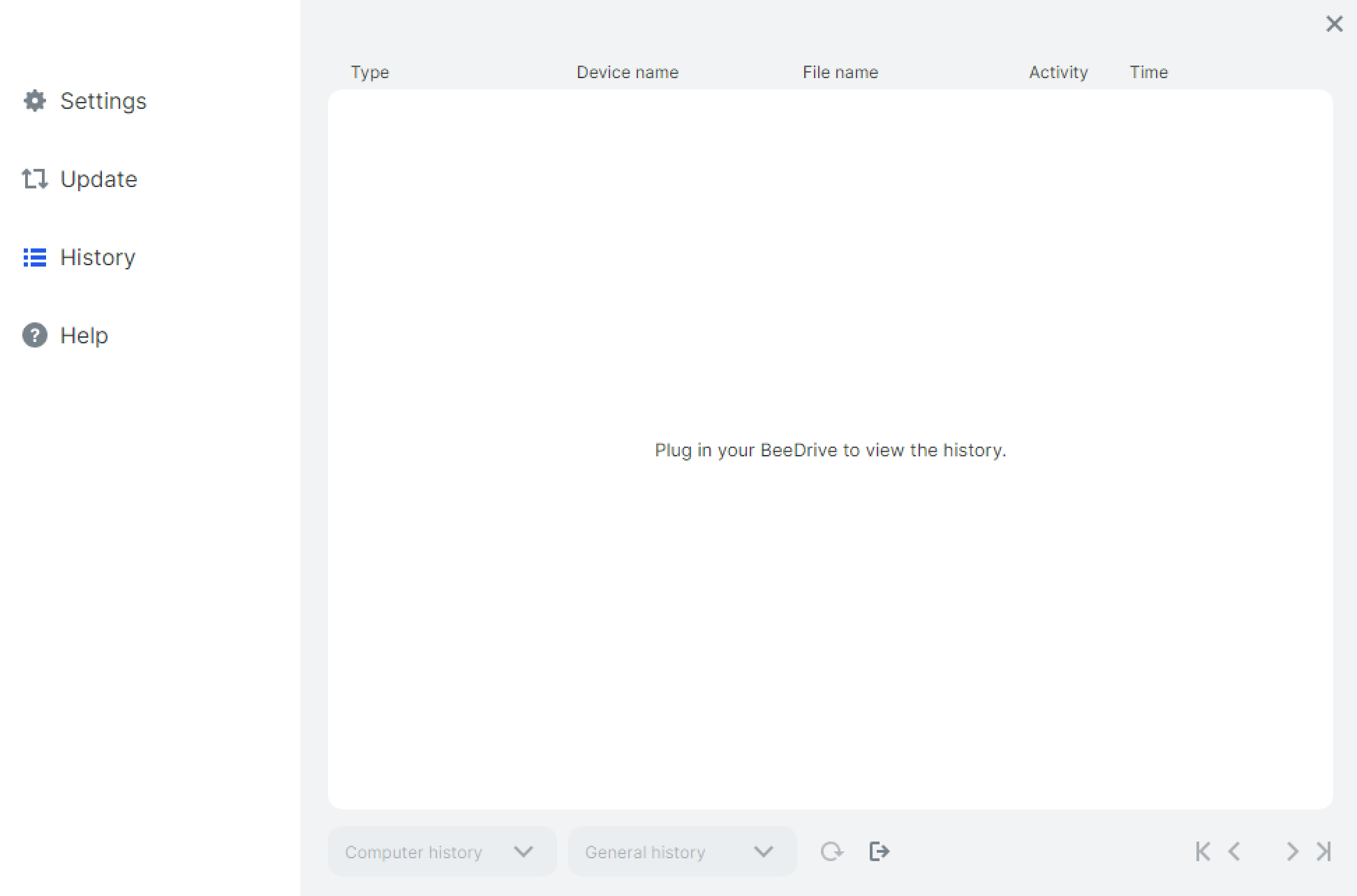Jump to last history page
Viewport: 1357px width, 896px height.
[x=1323, y=851]
